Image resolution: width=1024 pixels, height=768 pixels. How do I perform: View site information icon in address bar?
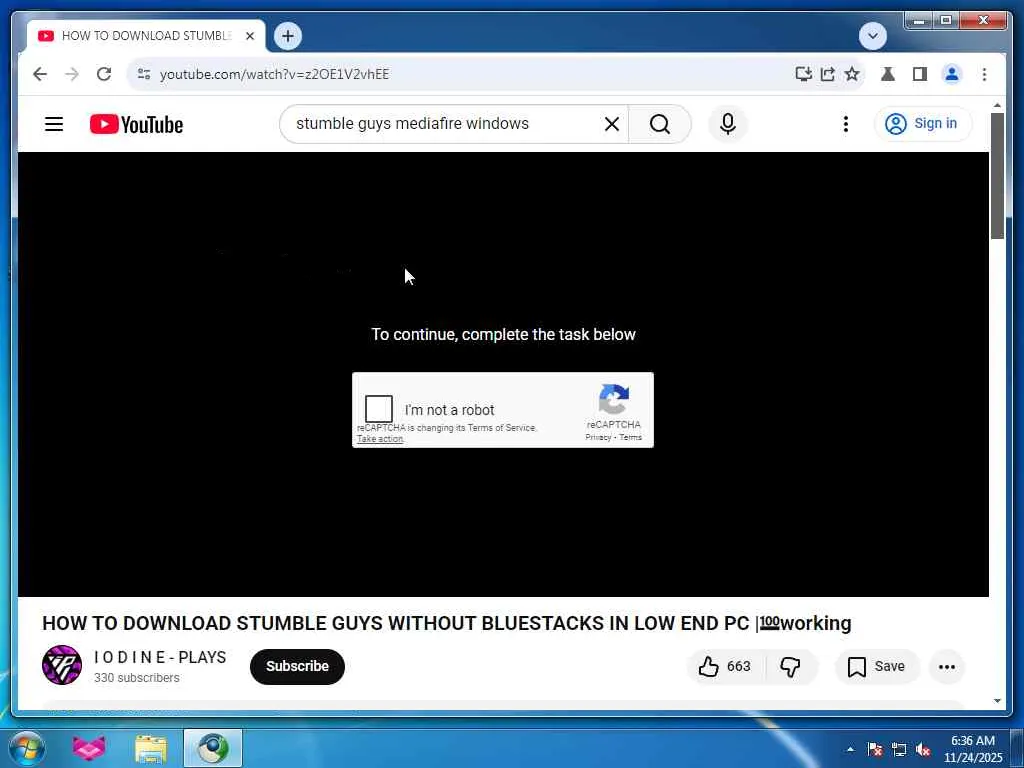(144, 74)
